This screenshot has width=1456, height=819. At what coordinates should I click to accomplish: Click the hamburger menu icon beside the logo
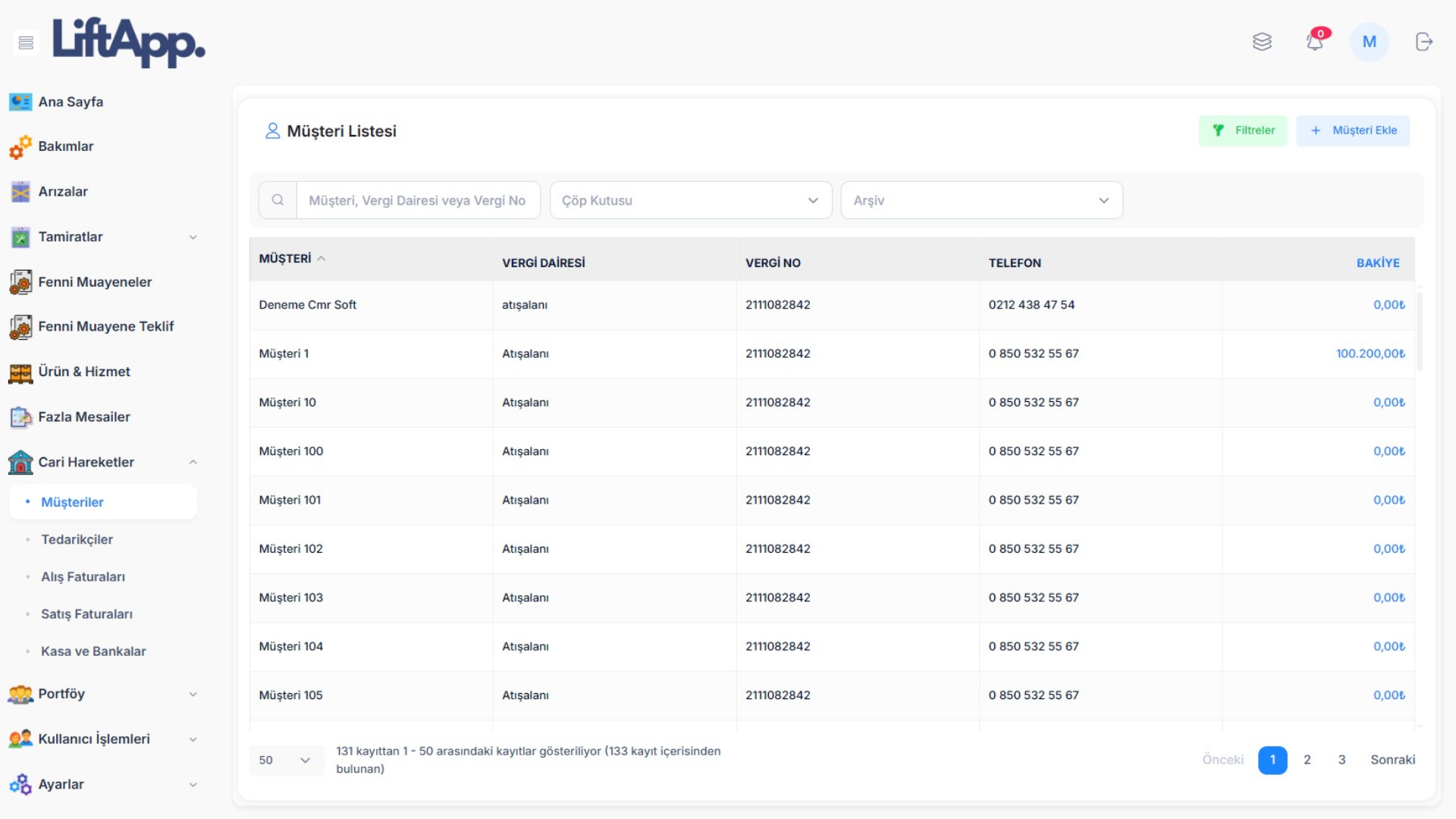[x=26, y=42]
